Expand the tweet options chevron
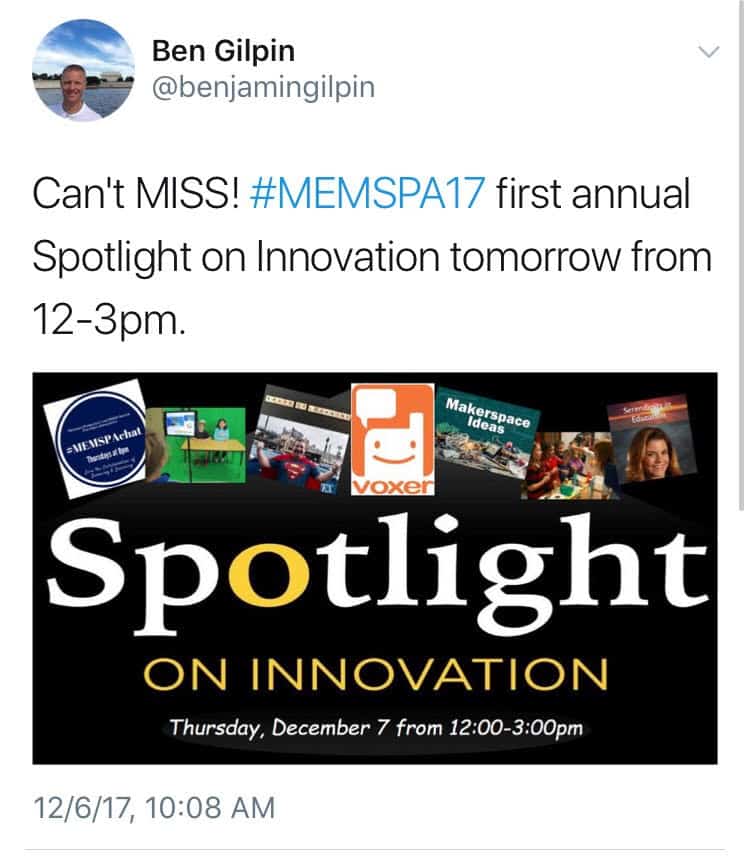 (x=707, y=51)
